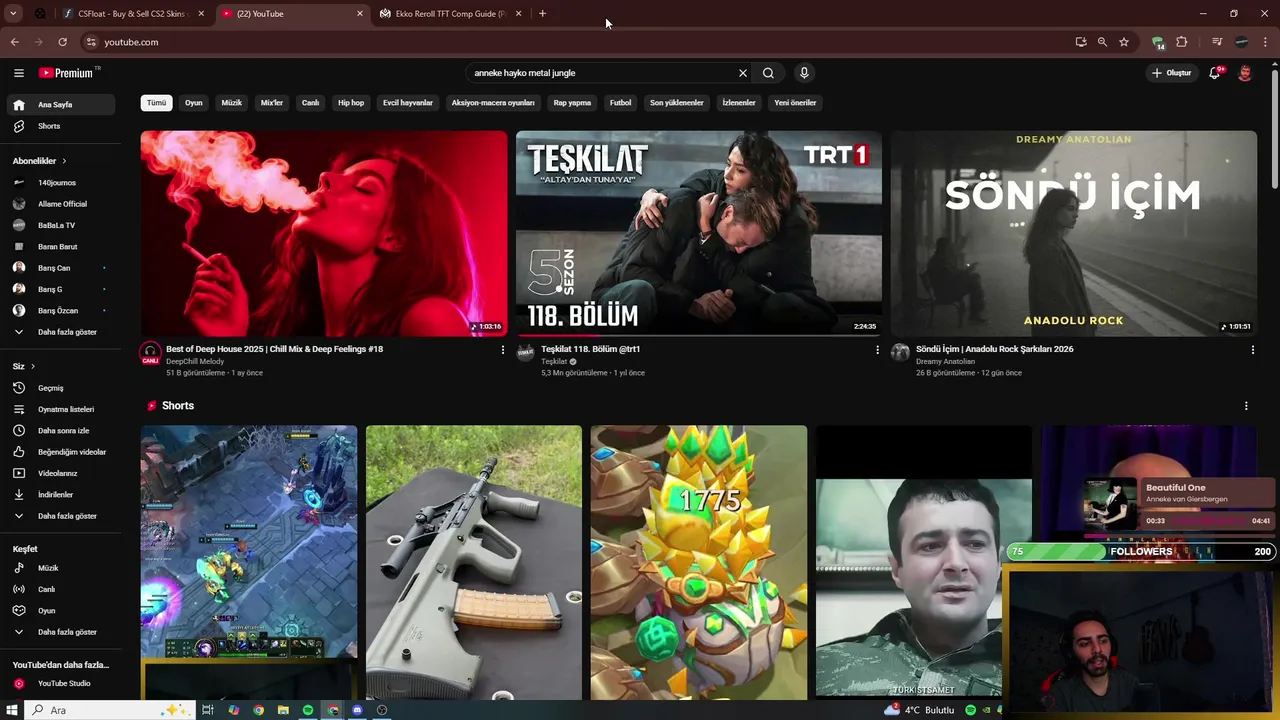Click the search magnifier button
Viewport: 1280px width, 720px height.
[x=768, y=73]
